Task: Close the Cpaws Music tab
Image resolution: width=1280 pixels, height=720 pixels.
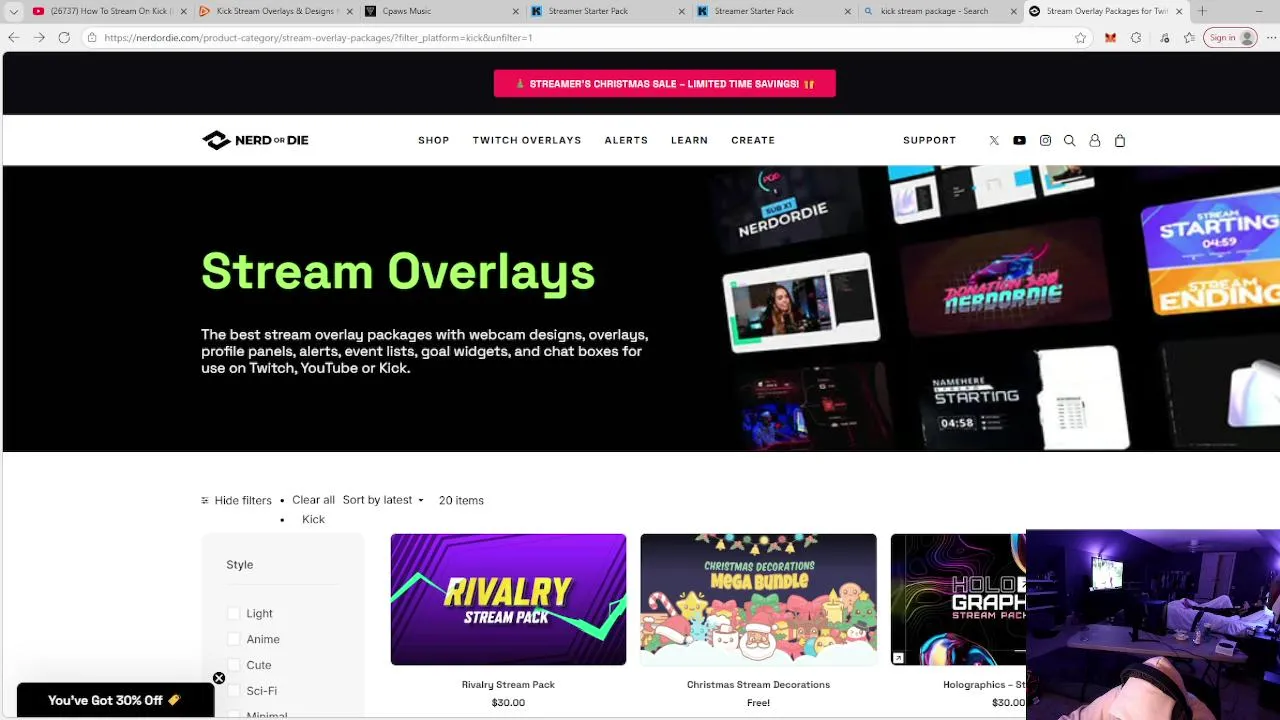Action: [516, 11]
